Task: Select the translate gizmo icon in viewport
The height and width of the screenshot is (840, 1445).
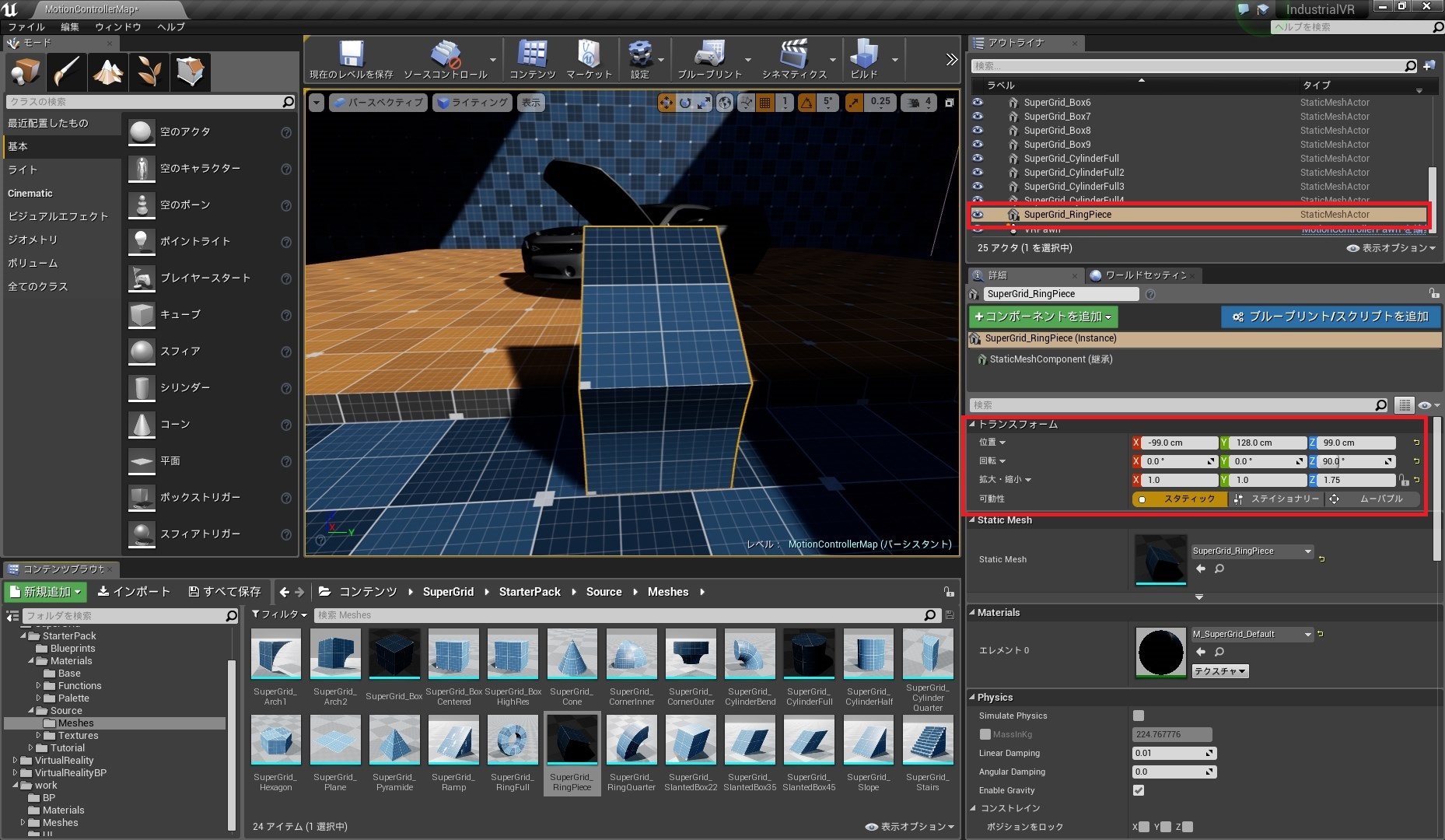Action: coord(667,103)
